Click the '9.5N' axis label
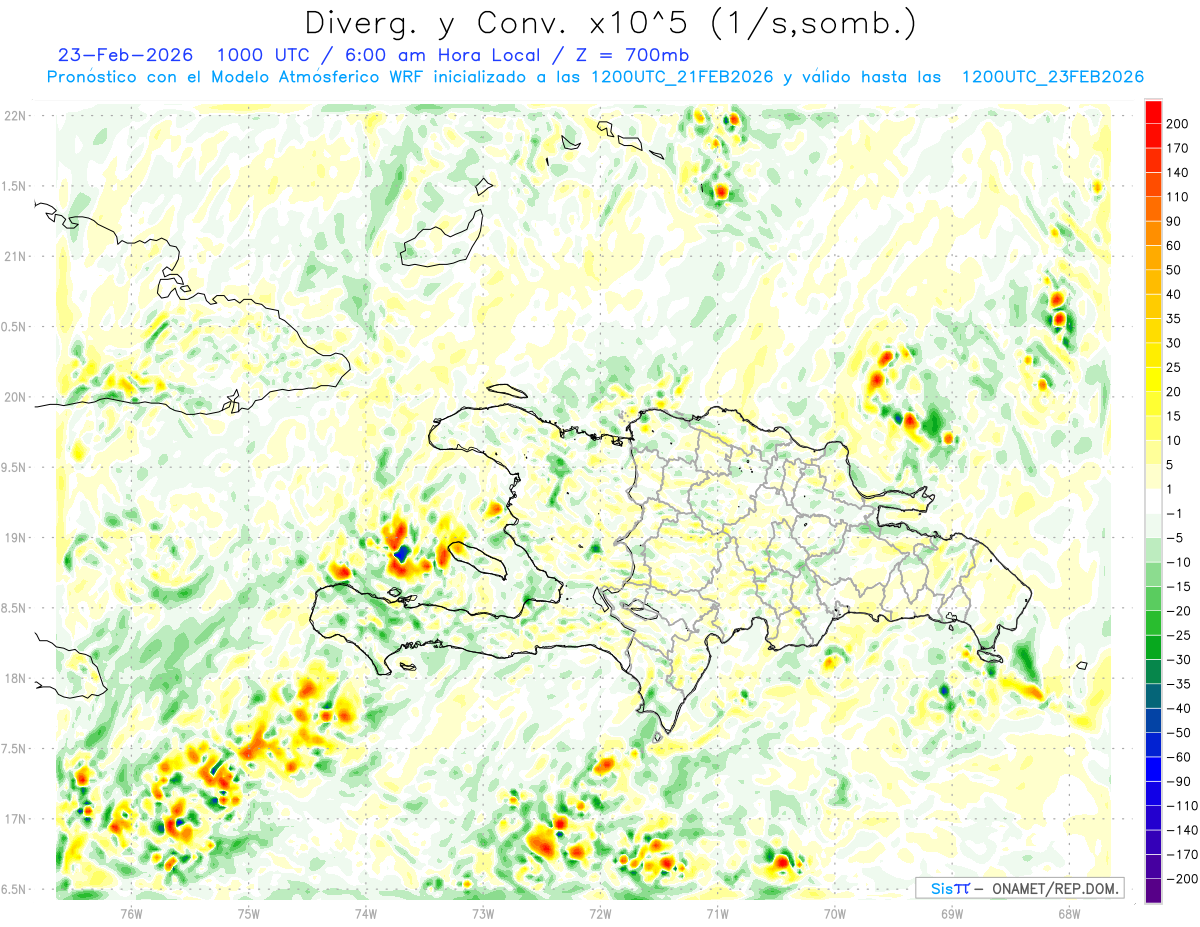The height and width of the screenshot is (927, 1200). point(15,467)
